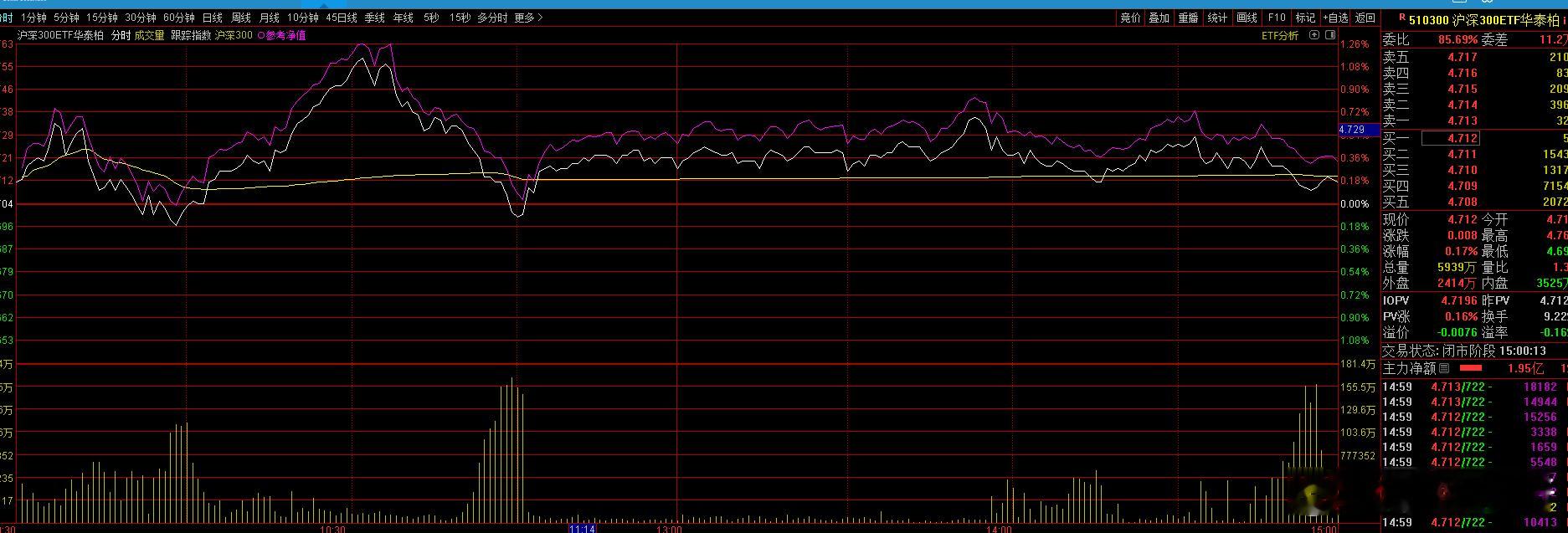Activate the 画线 drawing tool
The height and width of the screenshot is (533, 1568).
(1247, 18)
